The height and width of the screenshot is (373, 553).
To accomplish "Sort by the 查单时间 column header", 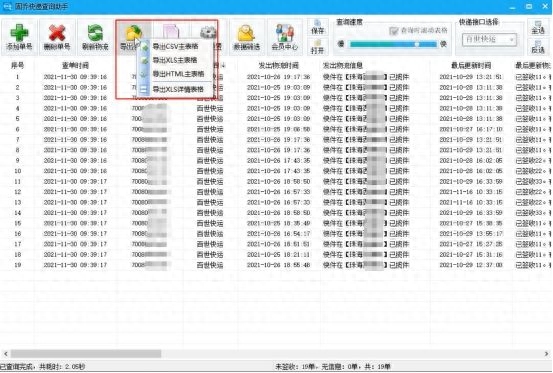I will tap(75, 65).
